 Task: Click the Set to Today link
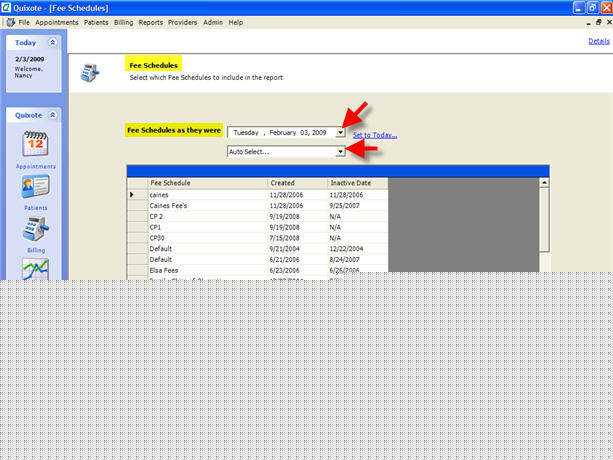(375, 135)
